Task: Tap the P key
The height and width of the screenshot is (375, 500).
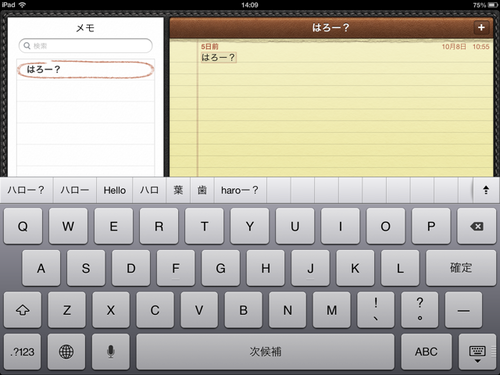Action: click(431, 226)
